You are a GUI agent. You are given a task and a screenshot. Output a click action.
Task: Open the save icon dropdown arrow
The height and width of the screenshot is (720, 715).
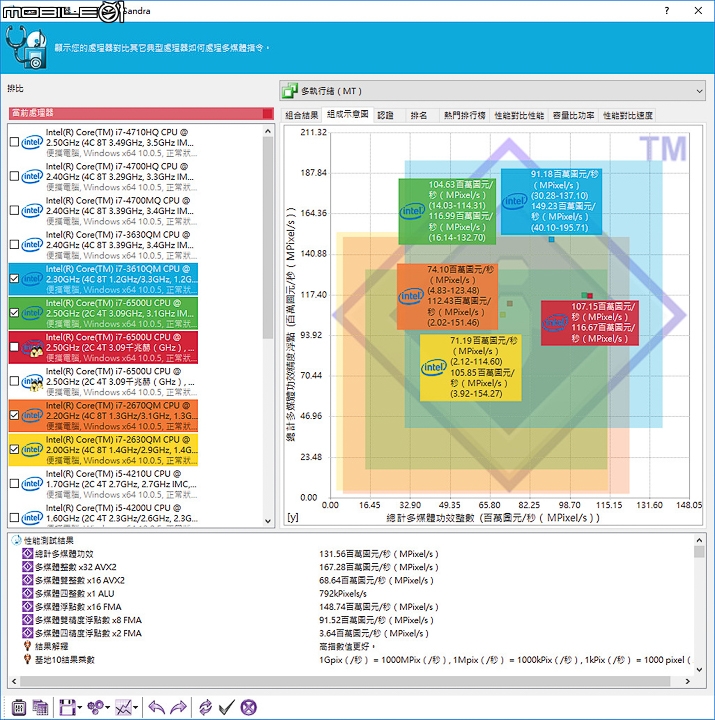pyautogui.click(x=80, y=708)
